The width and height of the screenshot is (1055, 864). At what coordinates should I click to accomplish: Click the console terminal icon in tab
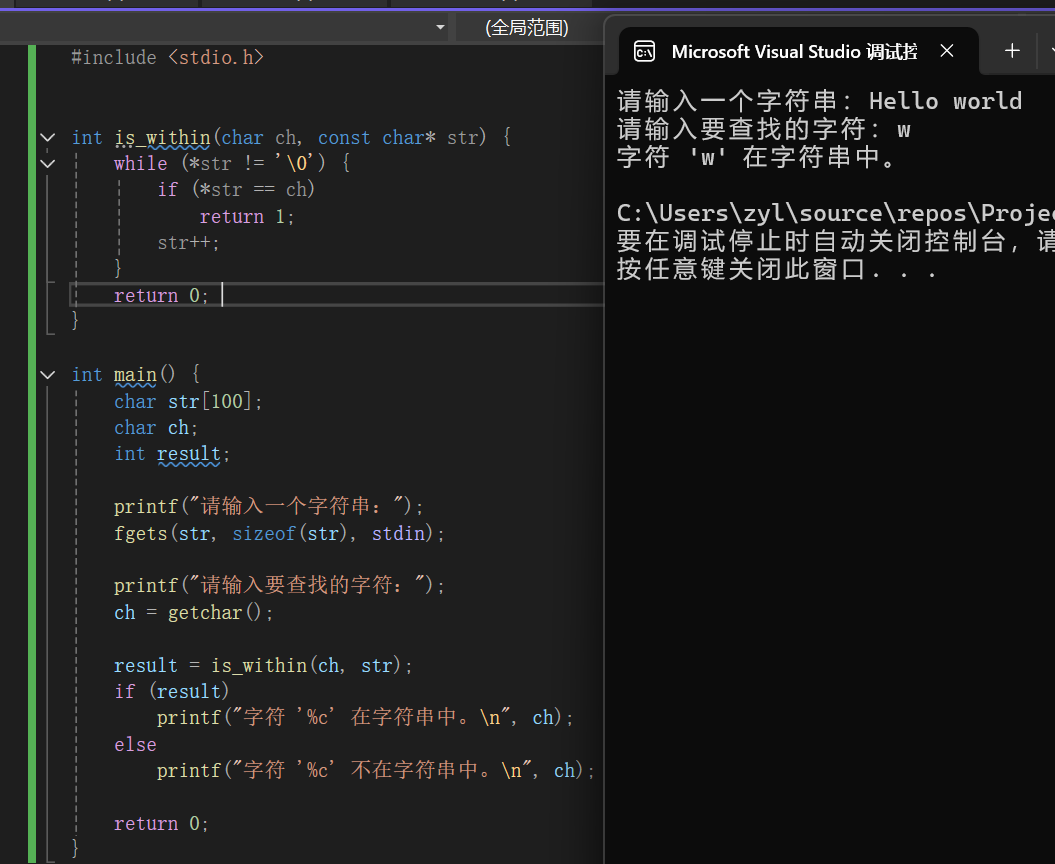click(x=645, y=52)
